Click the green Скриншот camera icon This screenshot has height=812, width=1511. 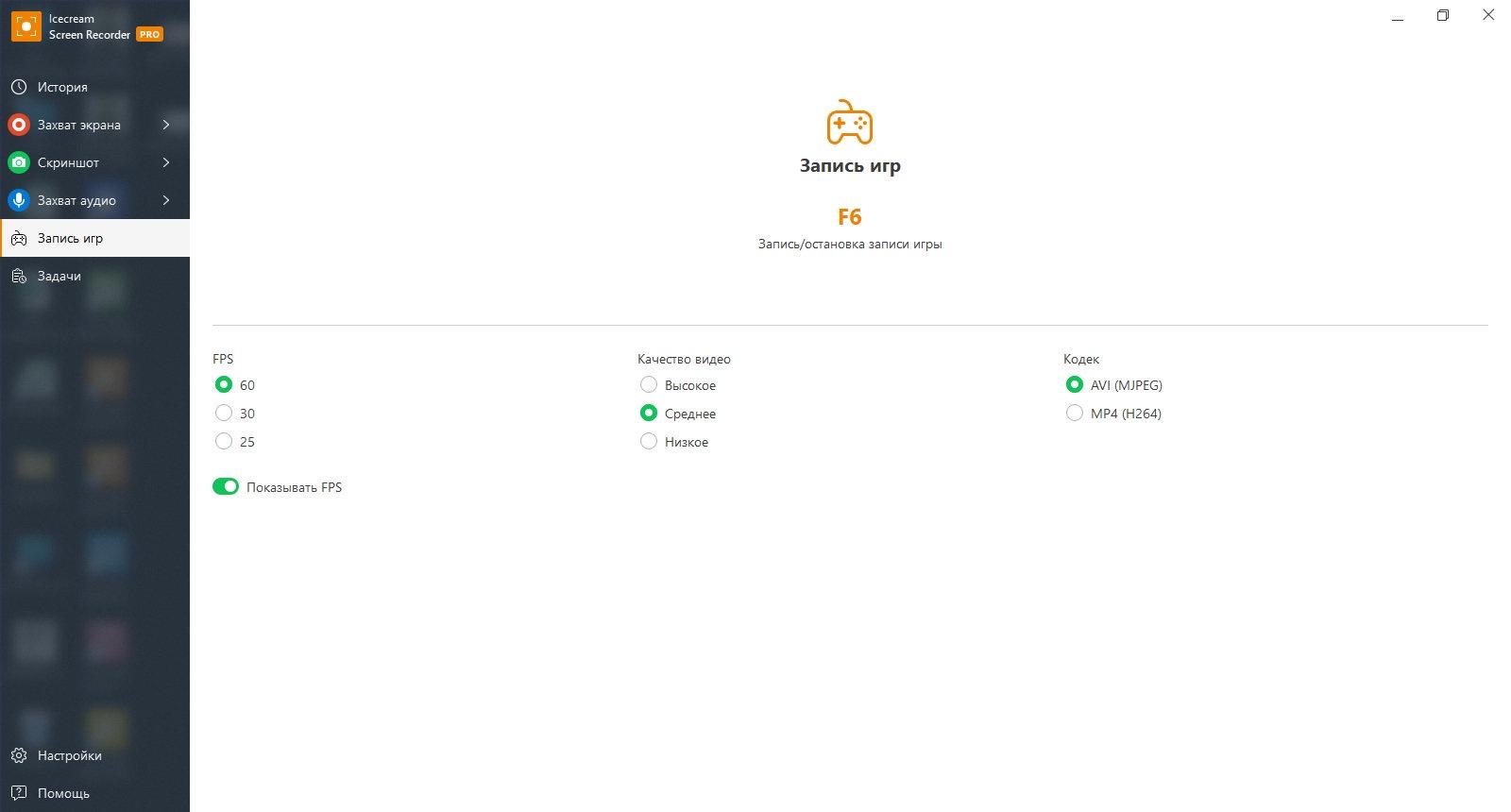coord(19,162)
